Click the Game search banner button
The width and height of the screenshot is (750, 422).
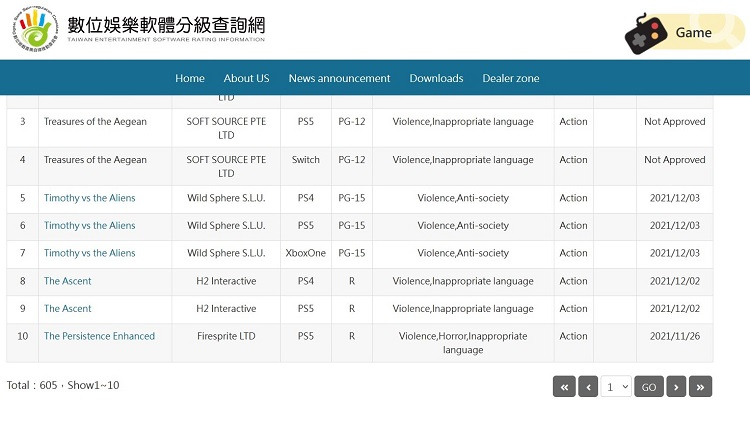coord(685,33)
